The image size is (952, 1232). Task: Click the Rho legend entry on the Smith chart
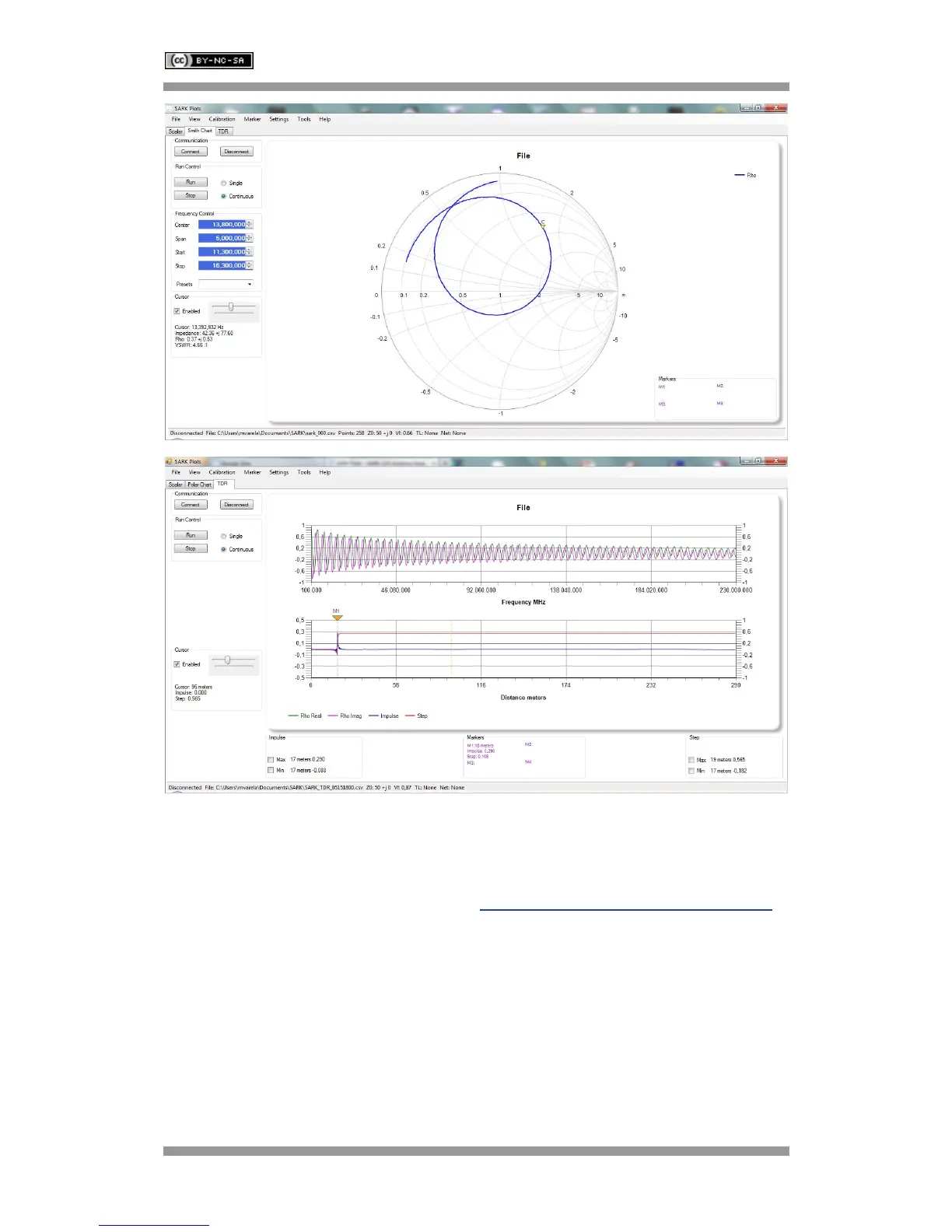pos(745,175)
